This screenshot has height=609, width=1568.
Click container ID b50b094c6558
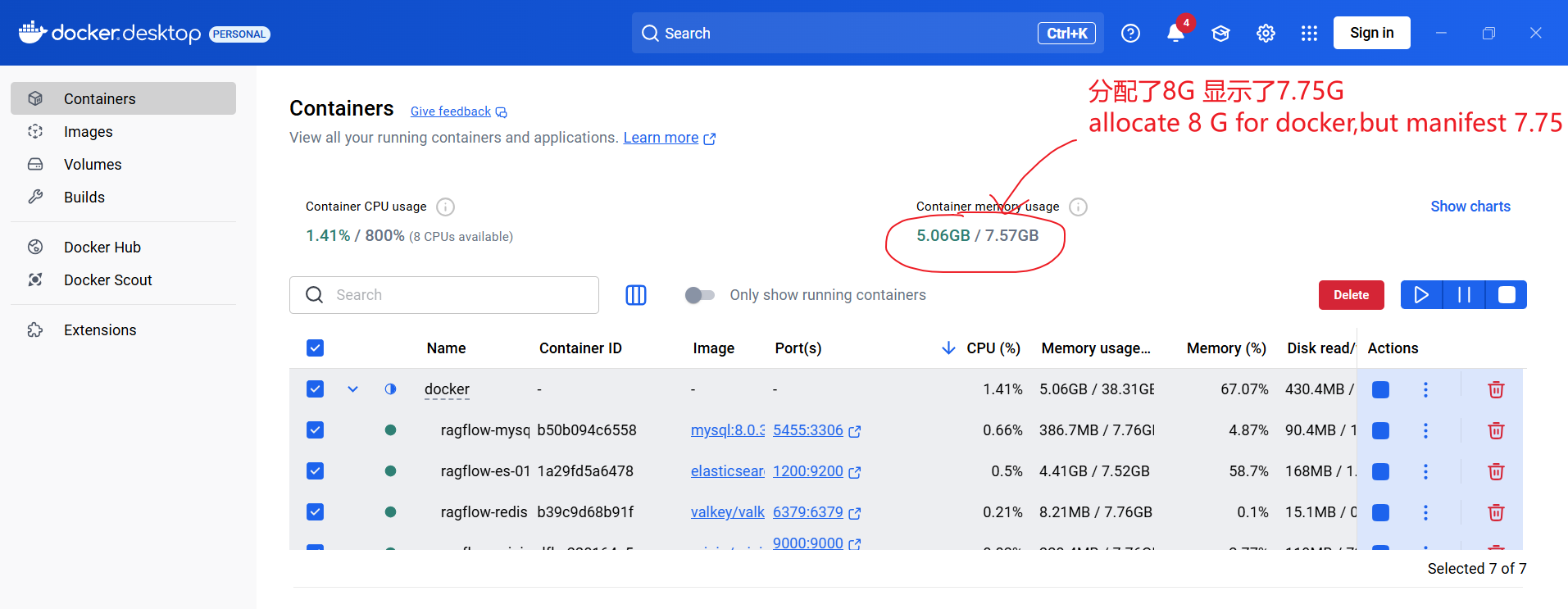click(x=587, y=430)
